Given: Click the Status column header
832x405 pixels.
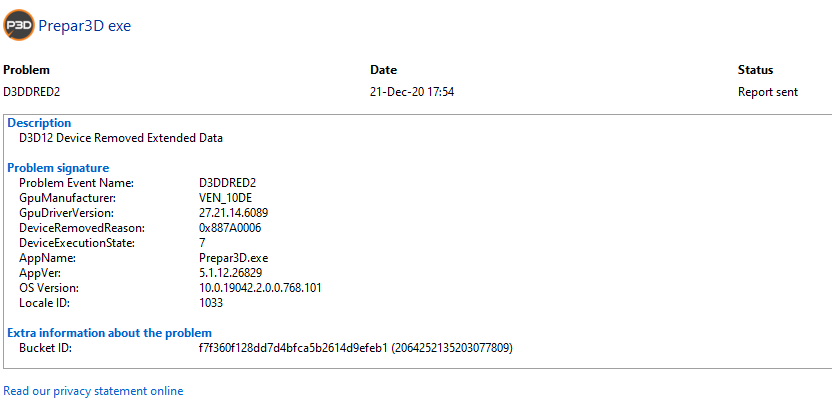Looking at the screenshot, I should point(755,70).
